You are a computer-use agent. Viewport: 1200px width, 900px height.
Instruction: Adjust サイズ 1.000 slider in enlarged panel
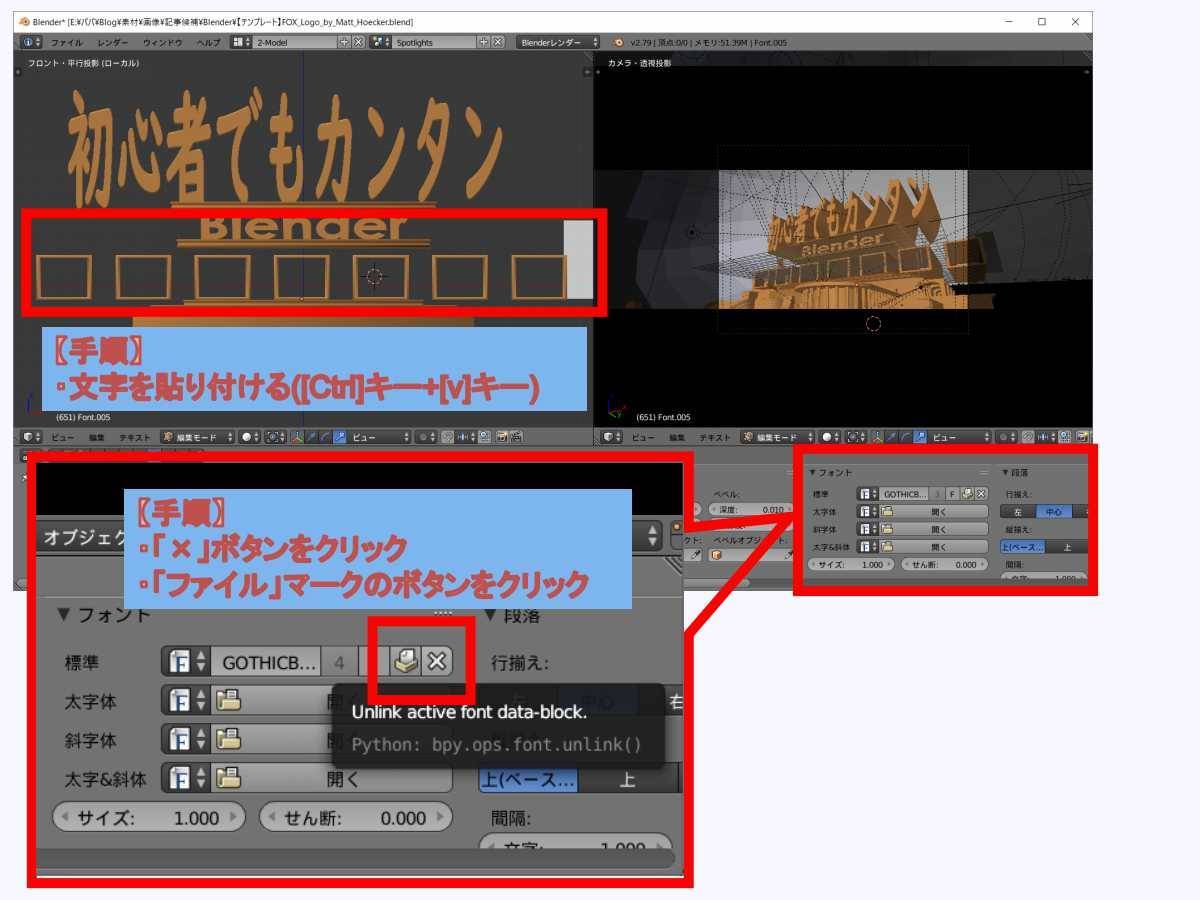tap(148, 818)
